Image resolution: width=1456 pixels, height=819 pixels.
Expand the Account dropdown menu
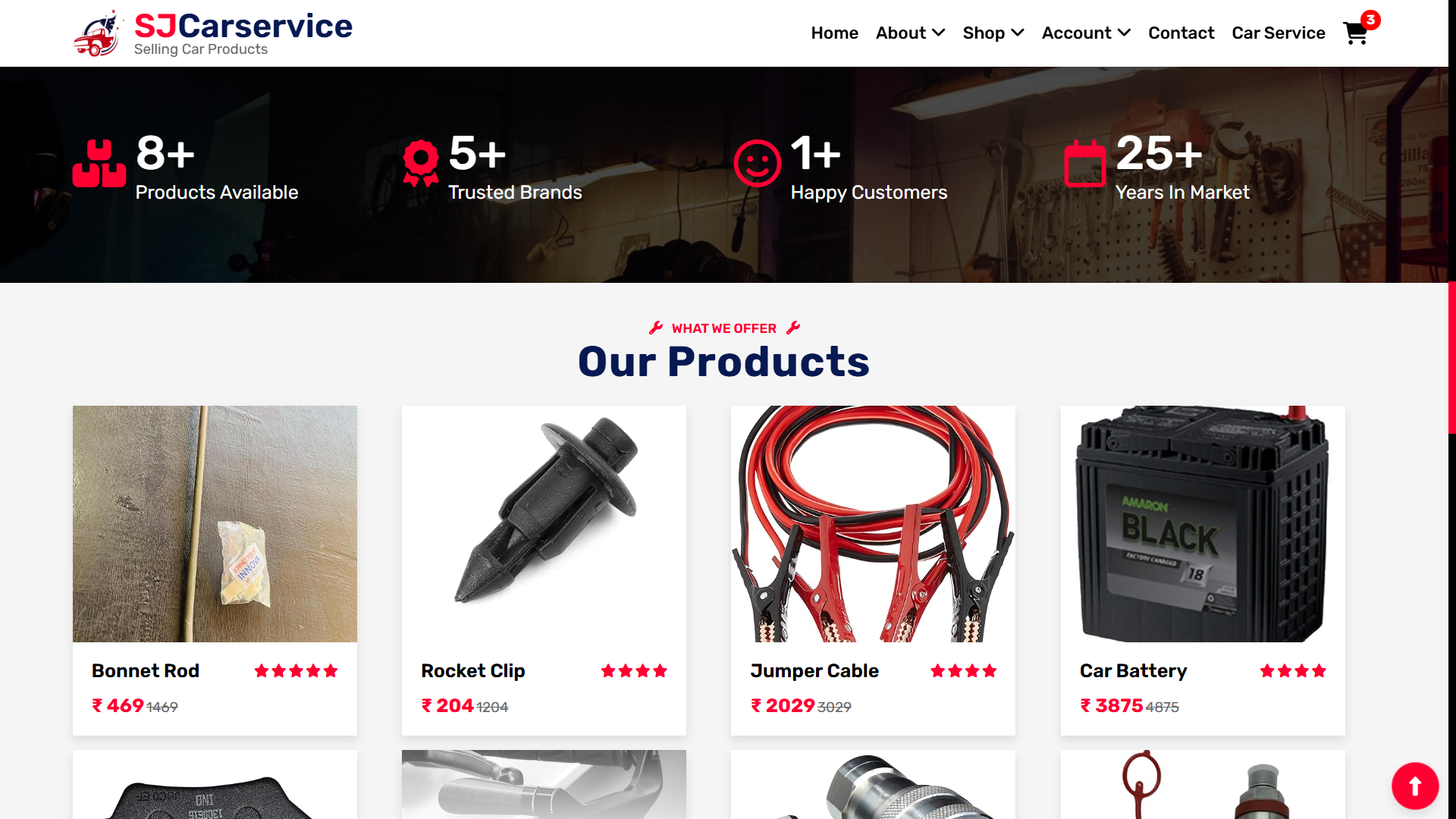point(1086,33)
